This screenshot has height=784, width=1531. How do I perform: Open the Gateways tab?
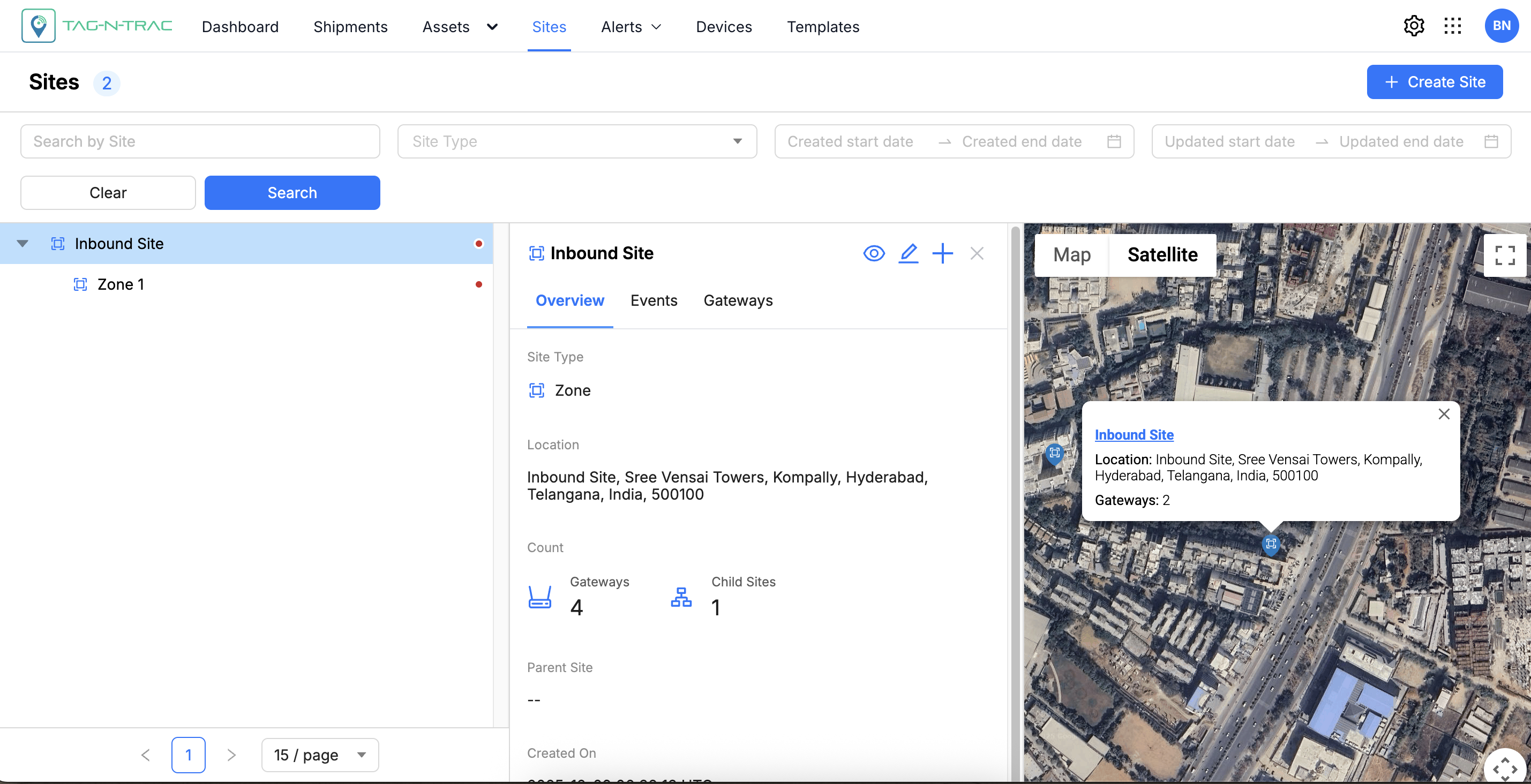coord(738,300)
